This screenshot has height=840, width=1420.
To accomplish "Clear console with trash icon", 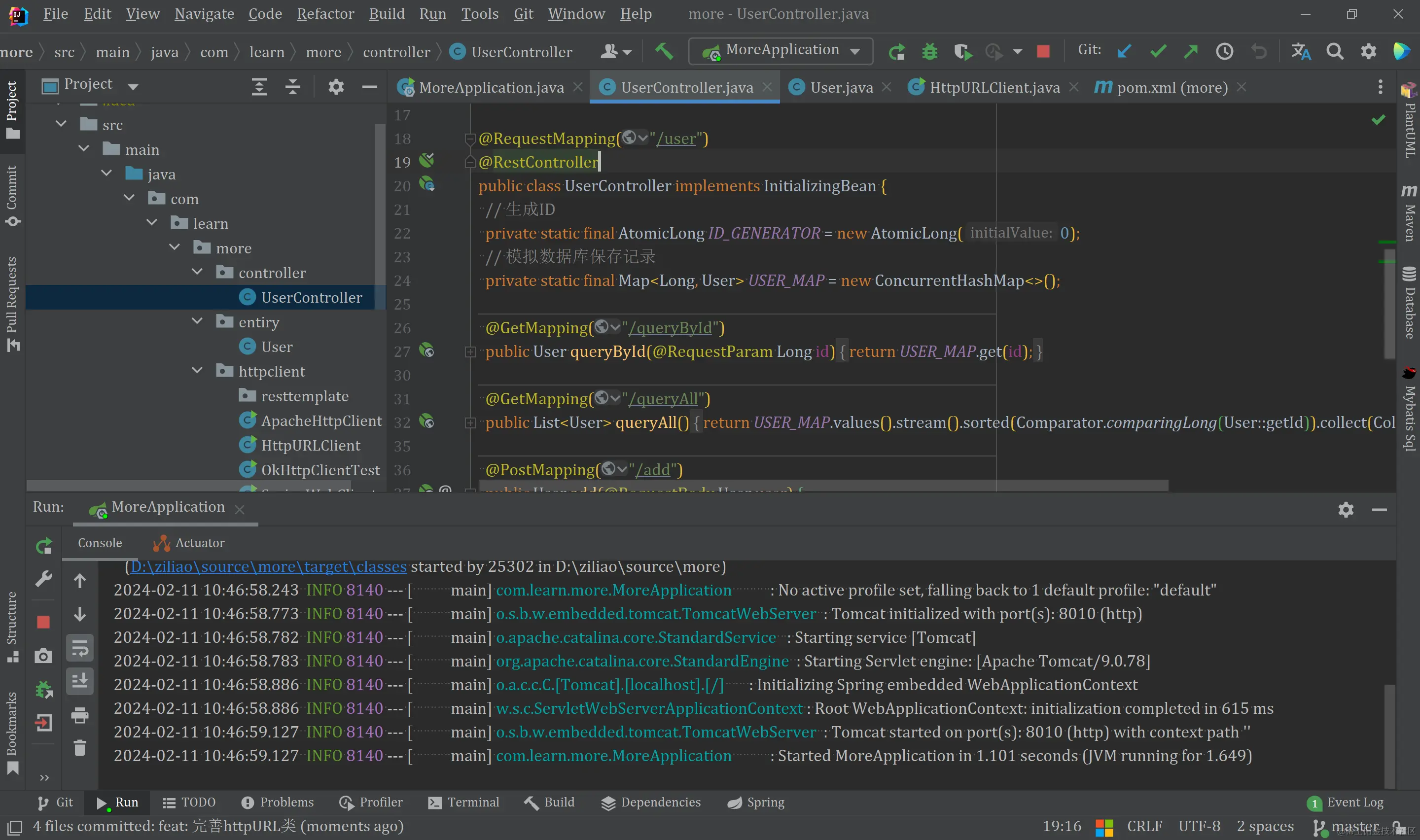I will (80, 748).
